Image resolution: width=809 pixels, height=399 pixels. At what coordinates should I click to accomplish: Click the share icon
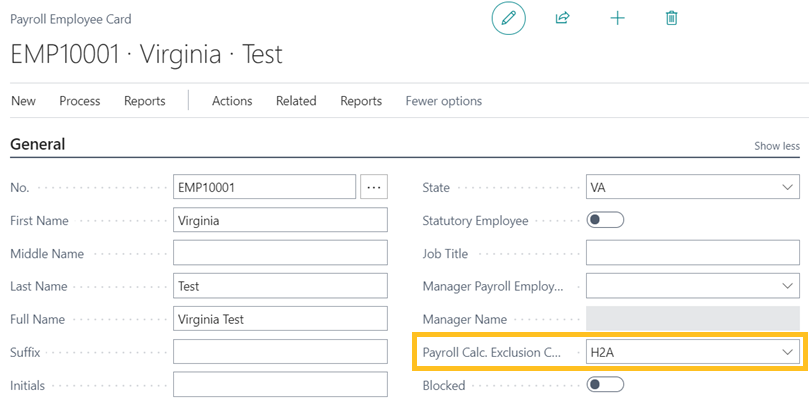[562, 18]
